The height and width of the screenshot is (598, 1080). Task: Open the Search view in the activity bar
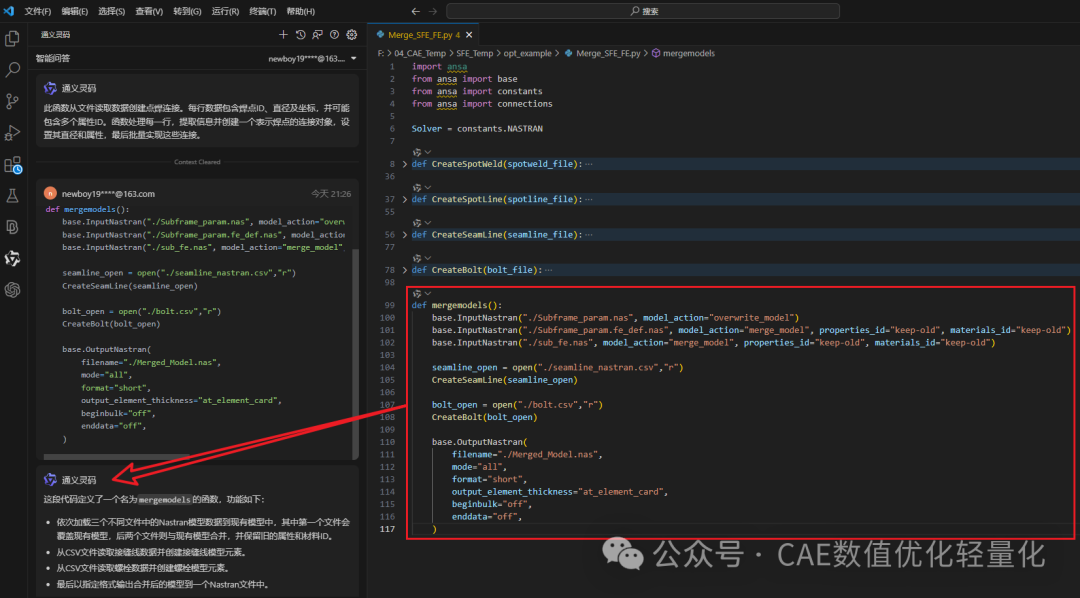[x=12, y=70]
